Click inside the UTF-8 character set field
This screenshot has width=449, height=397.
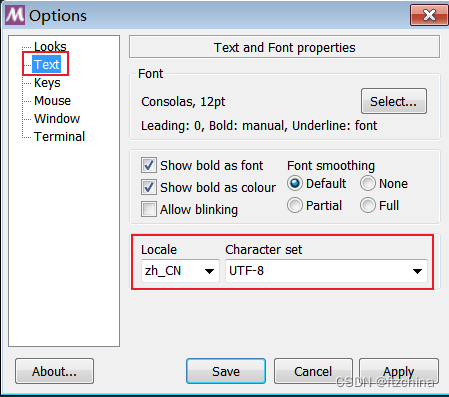click(x=326, y=271)
